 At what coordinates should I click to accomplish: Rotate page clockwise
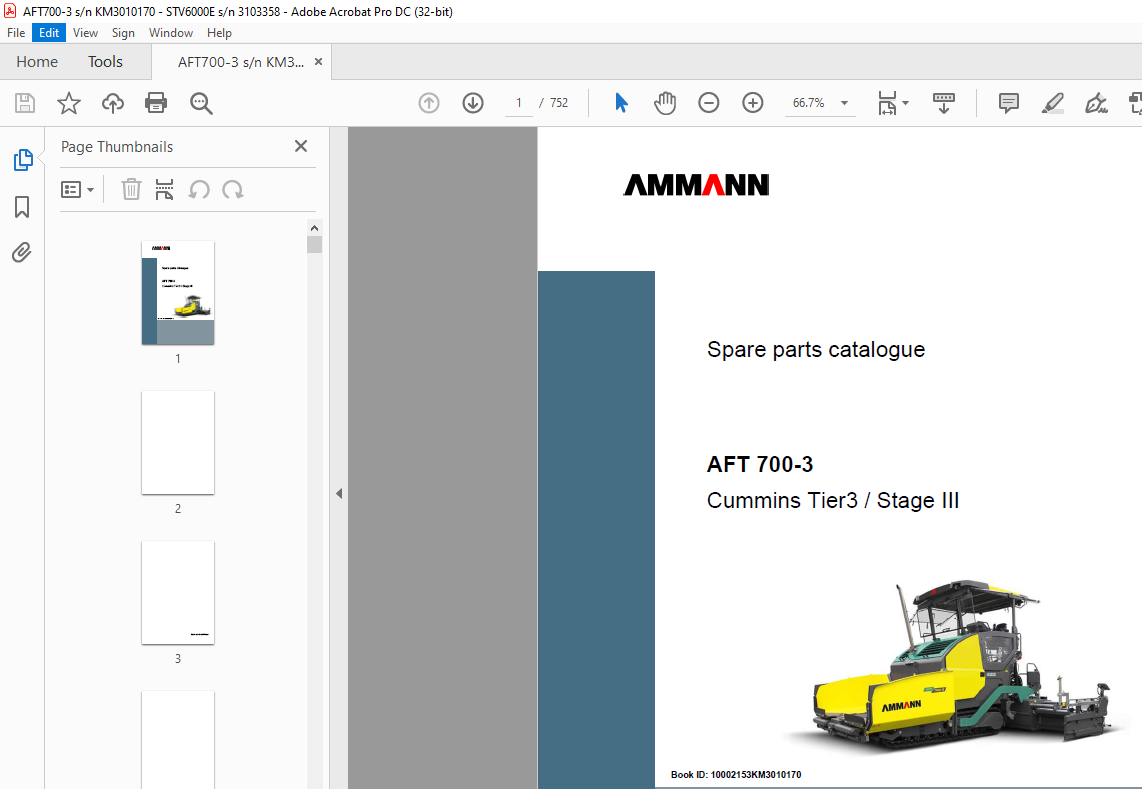click(233, 189)
